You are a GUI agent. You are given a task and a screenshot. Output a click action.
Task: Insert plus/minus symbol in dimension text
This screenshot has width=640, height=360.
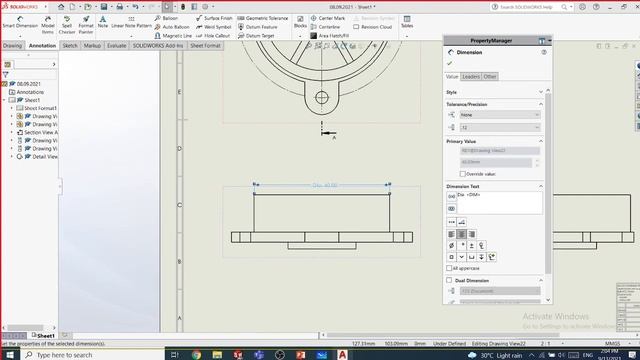(471, 246)
